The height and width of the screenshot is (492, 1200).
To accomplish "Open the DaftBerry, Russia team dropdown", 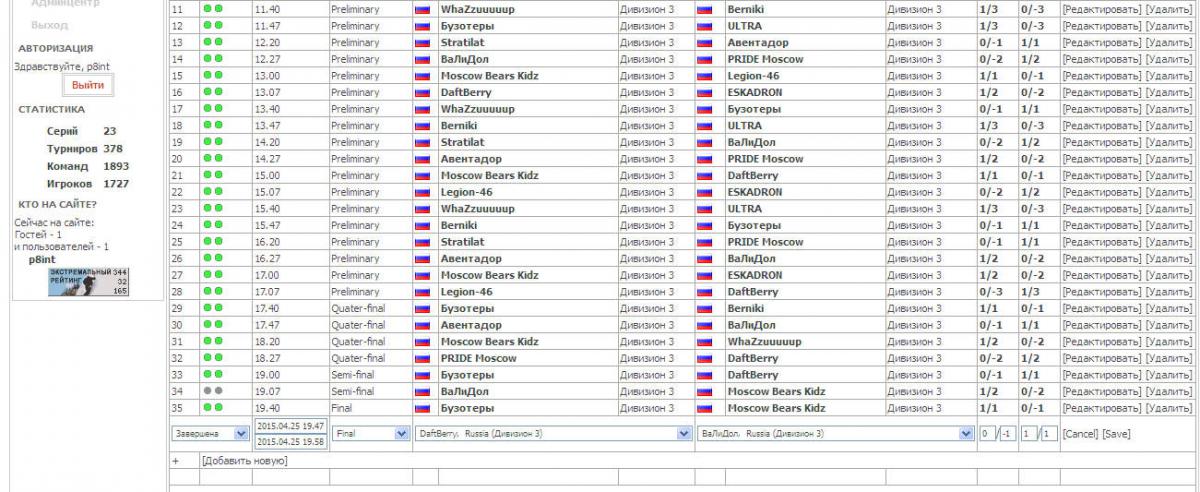I will tap(553, 434).
